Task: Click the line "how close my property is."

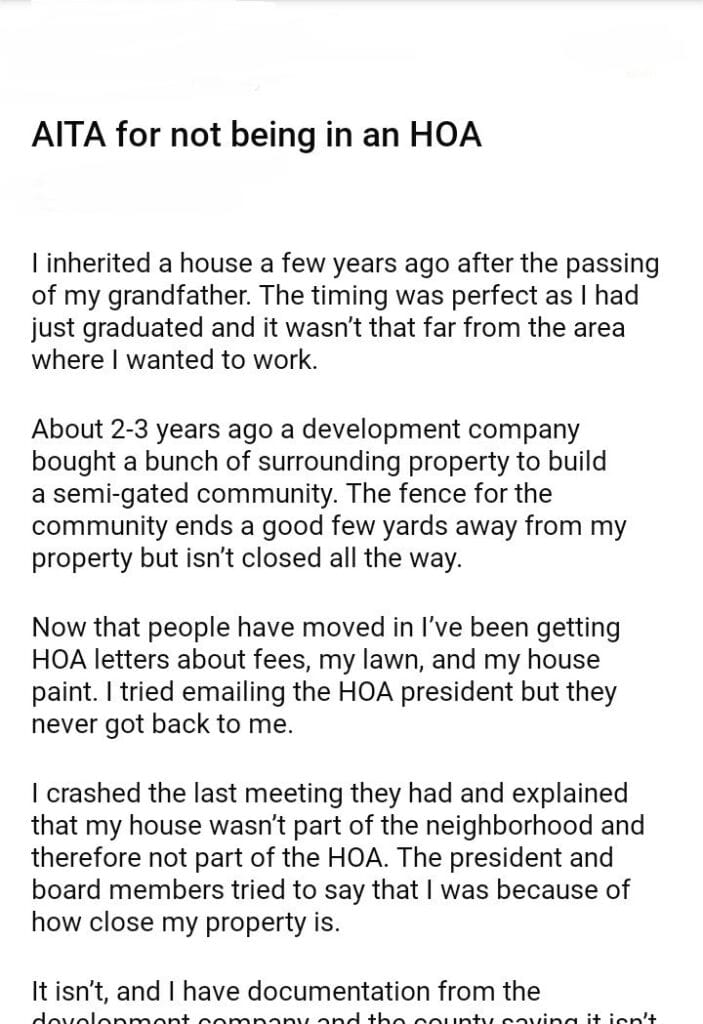Action: (x=186, y=922)
